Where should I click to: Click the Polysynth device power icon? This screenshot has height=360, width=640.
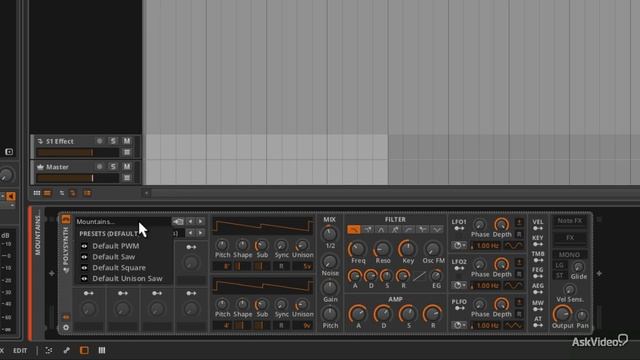(66, 219)
